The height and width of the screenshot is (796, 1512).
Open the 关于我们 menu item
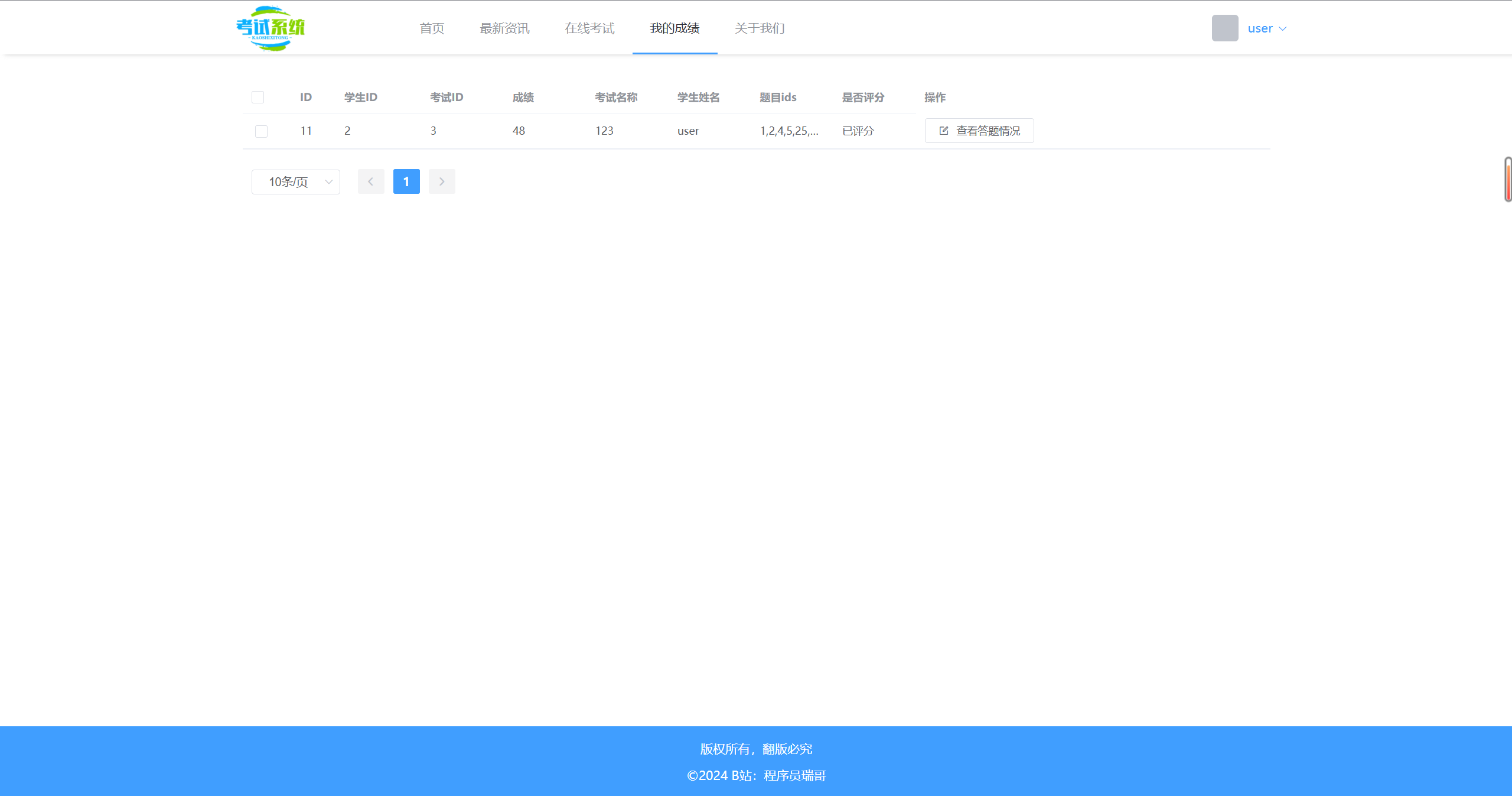[x=760, y=28]
